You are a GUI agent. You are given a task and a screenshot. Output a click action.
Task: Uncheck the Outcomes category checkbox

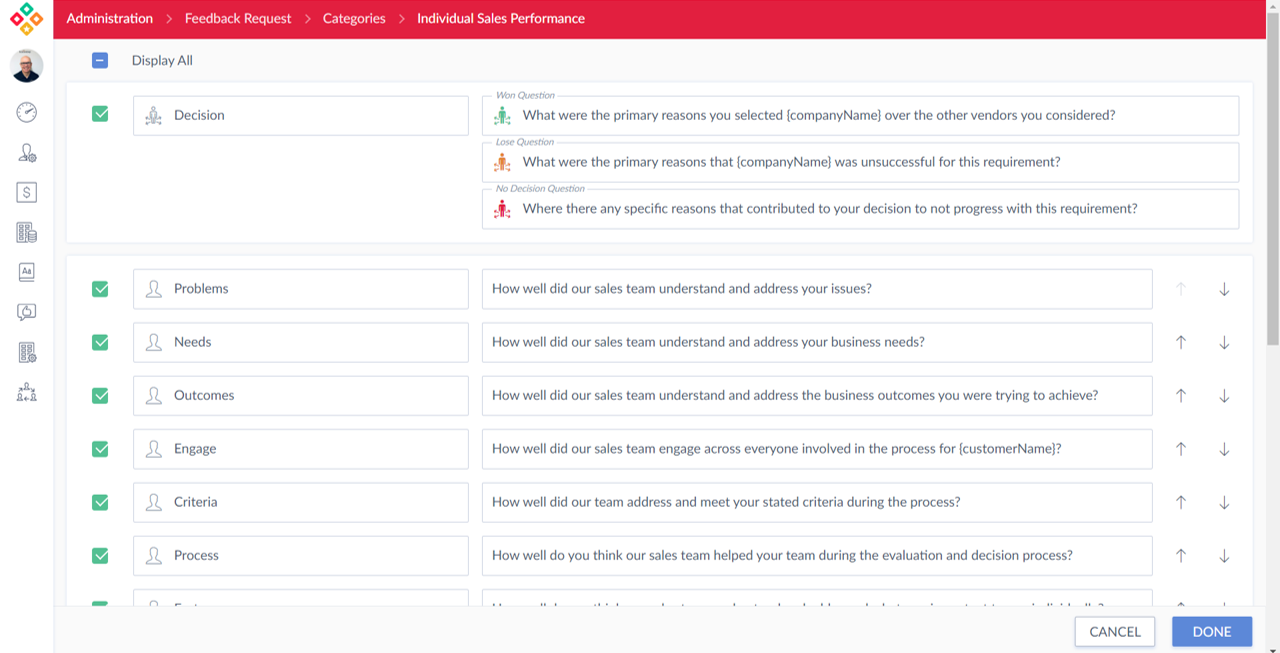click(100, 395)
